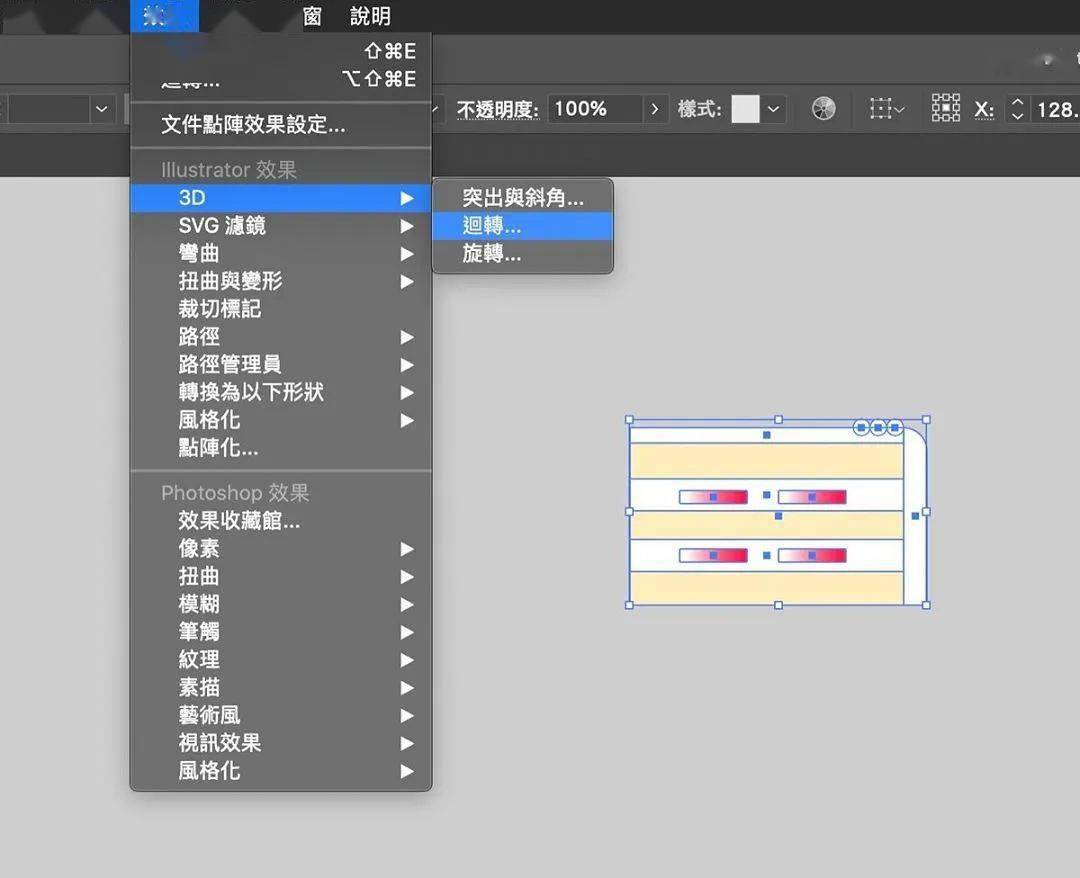Screen dimensions: 1080x878
Task: Open 文件點陣效果設定... menu item
Action: 253,125
